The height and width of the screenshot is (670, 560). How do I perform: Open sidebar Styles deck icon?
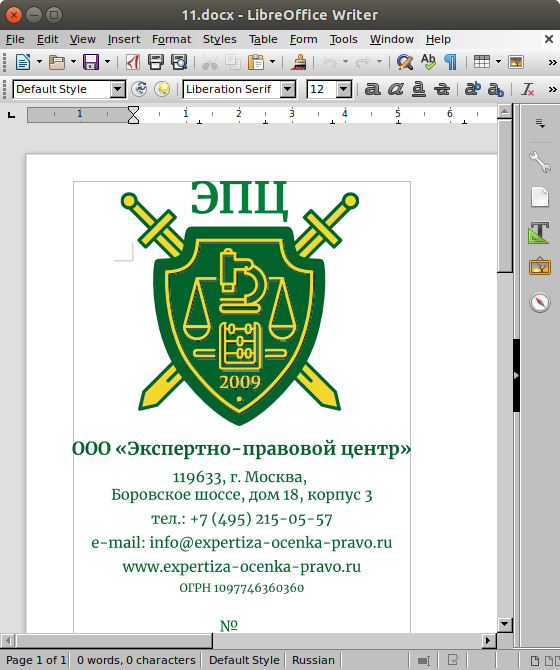(539, 232)
